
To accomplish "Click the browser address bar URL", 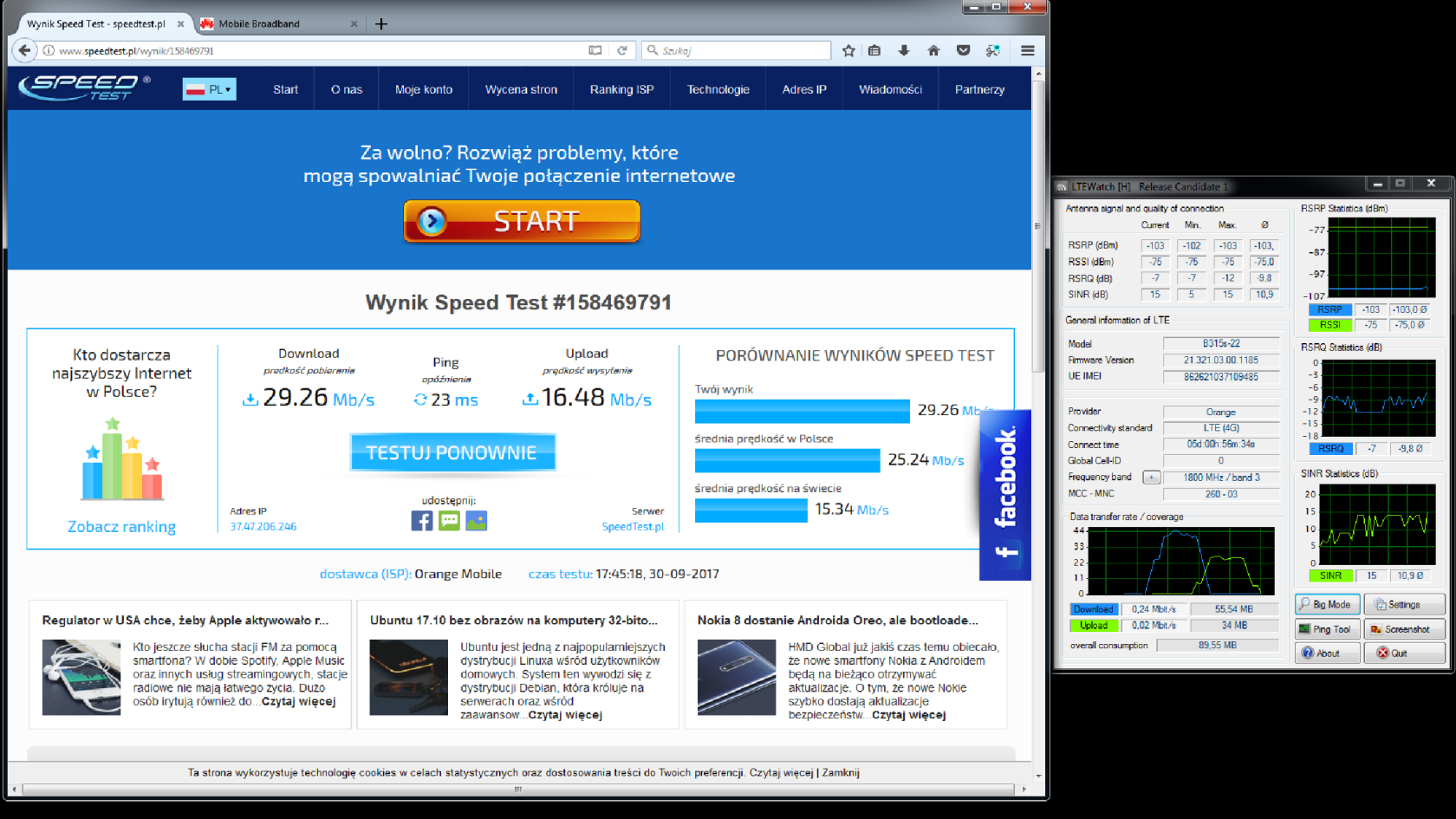I will pos(137,51).
